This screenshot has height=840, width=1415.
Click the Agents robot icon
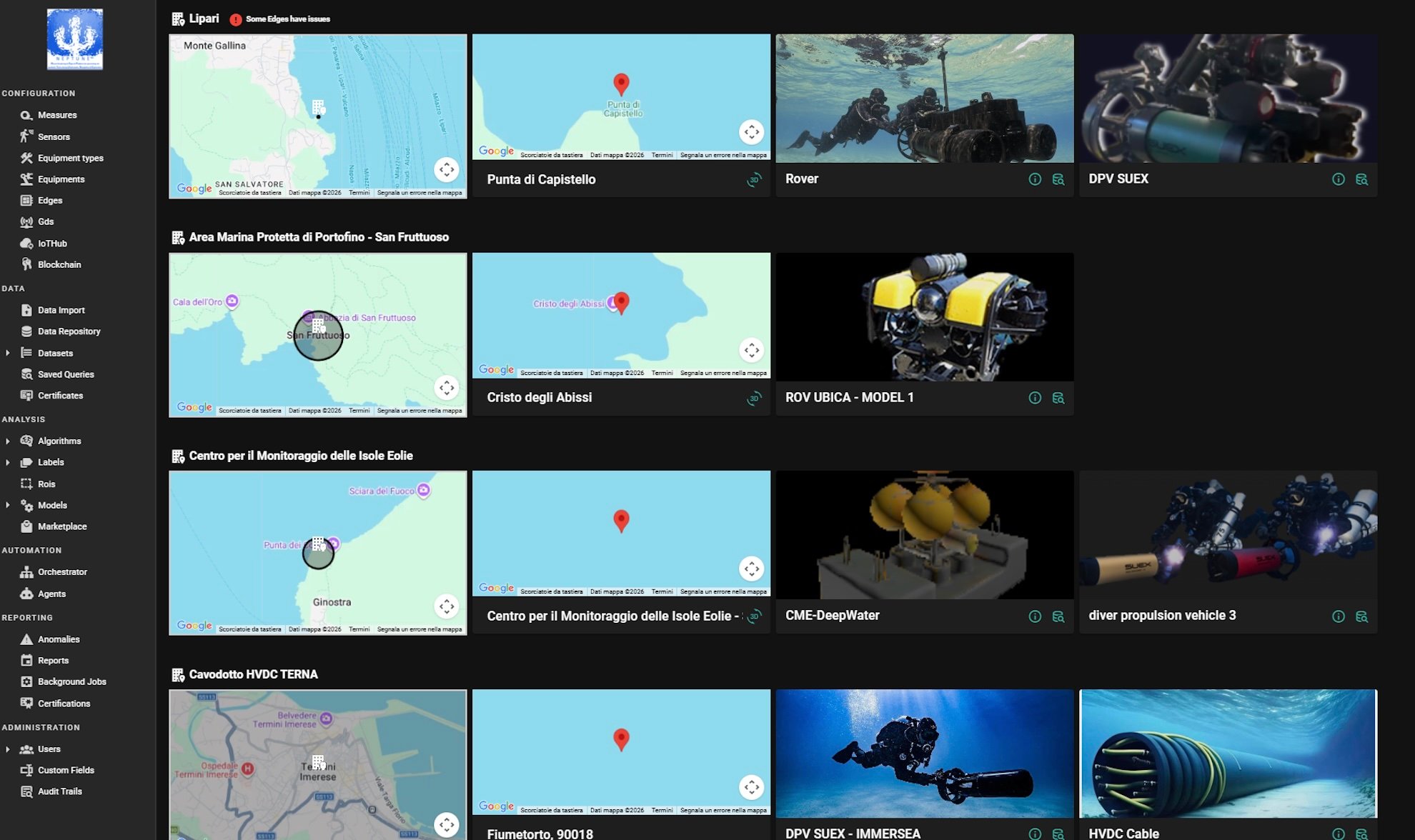(26, 594)
